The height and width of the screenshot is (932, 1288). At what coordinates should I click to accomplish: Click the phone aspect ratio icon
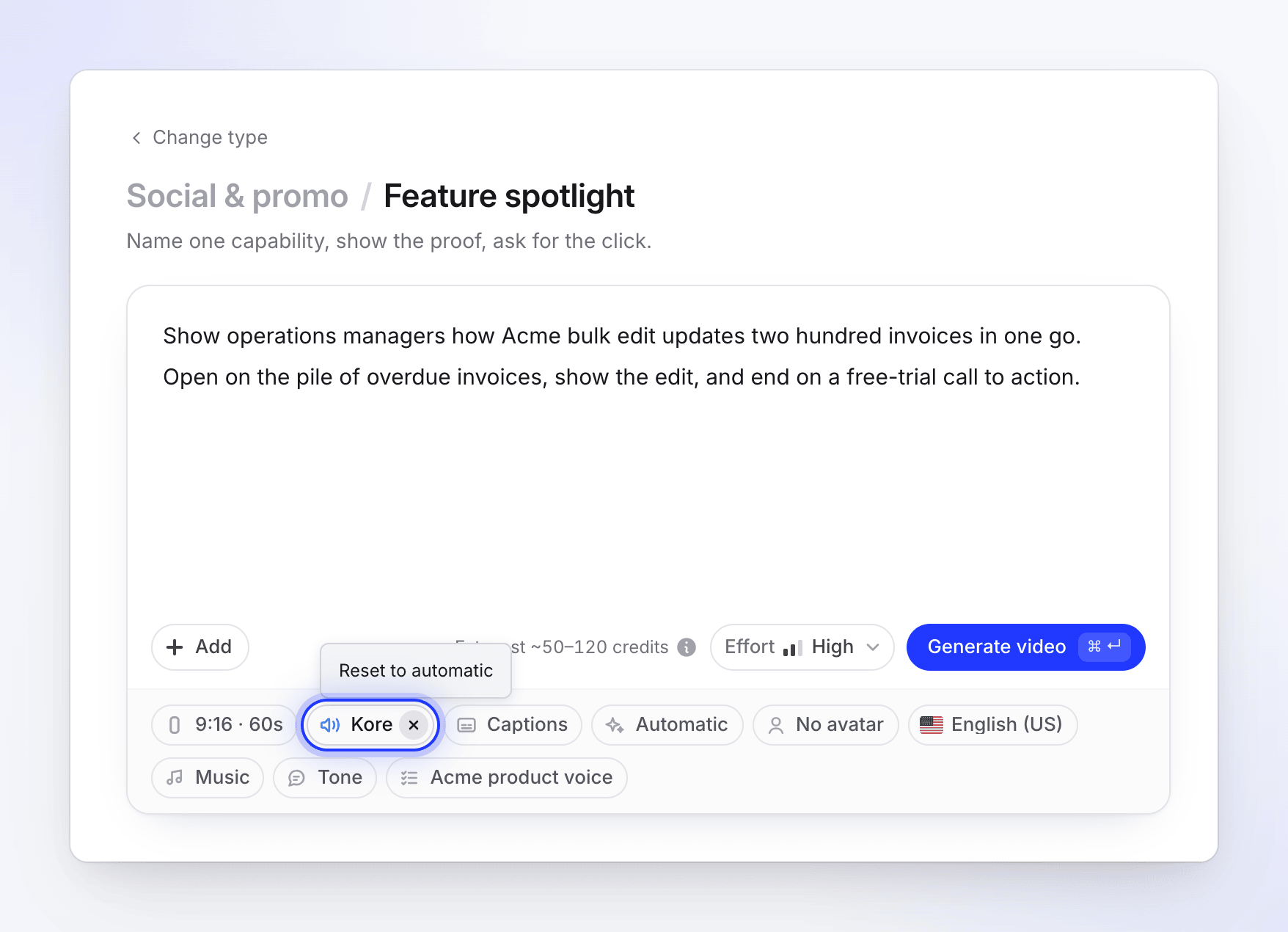pos(175,725)
